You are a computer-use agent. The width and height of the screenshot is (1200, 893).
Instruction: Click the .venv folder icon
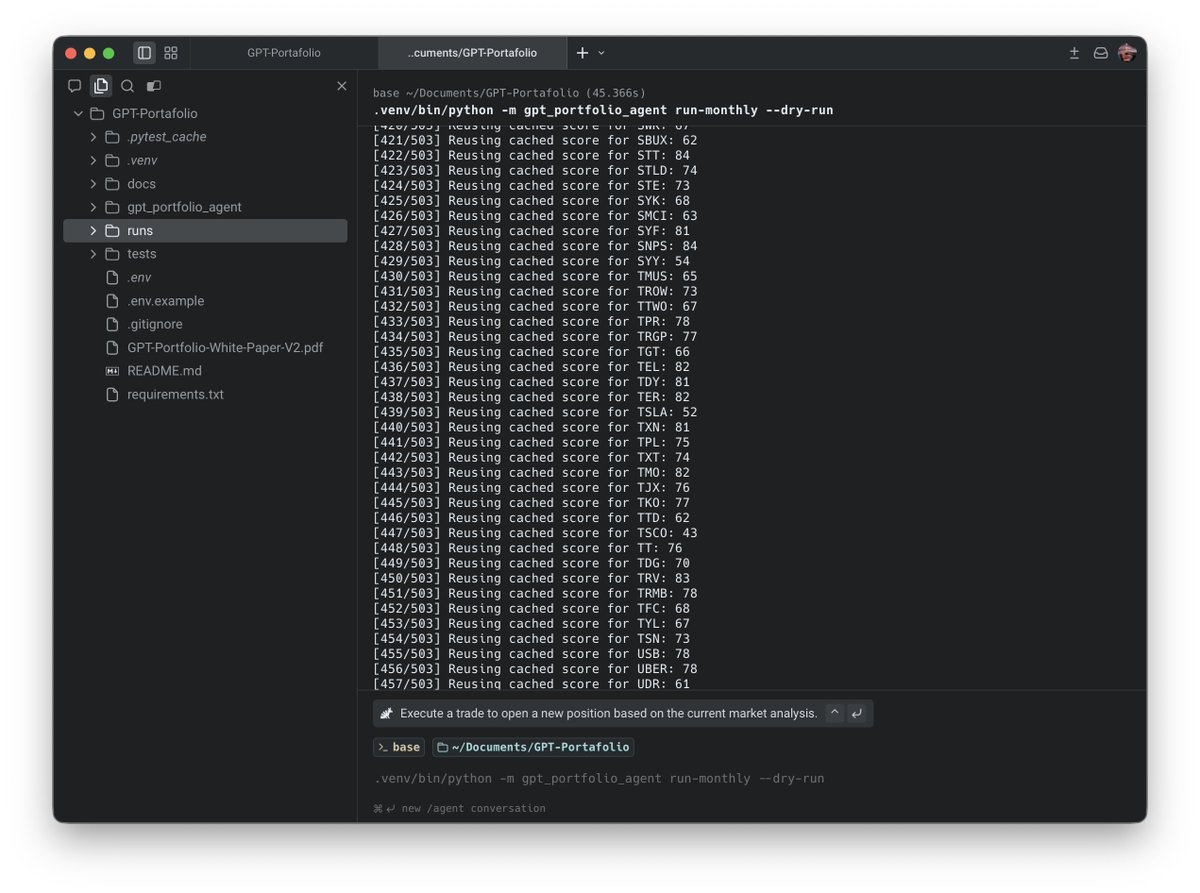click(x=112, y=160)
